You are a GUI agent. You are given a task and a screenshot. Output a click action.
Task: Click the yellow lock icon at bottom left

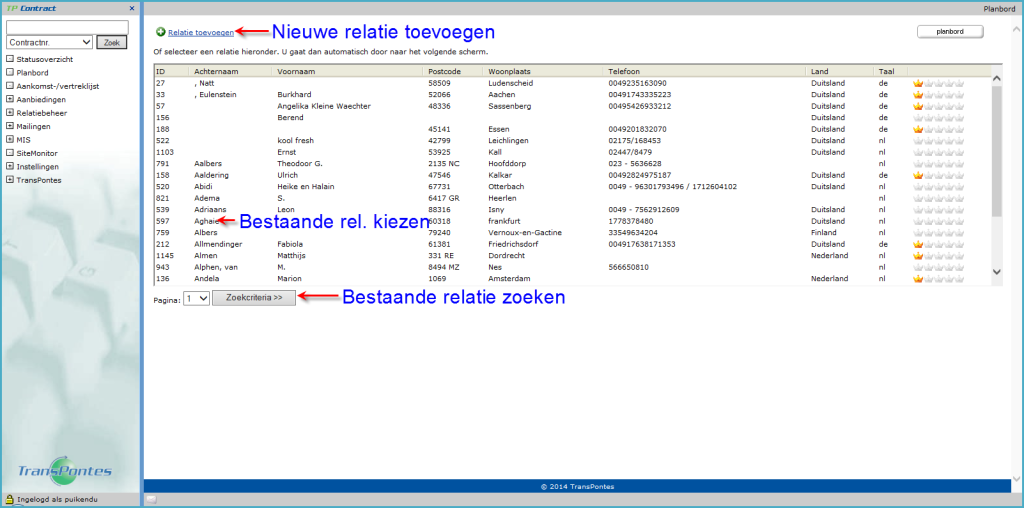pyautogui.click(x=9, y=498)
